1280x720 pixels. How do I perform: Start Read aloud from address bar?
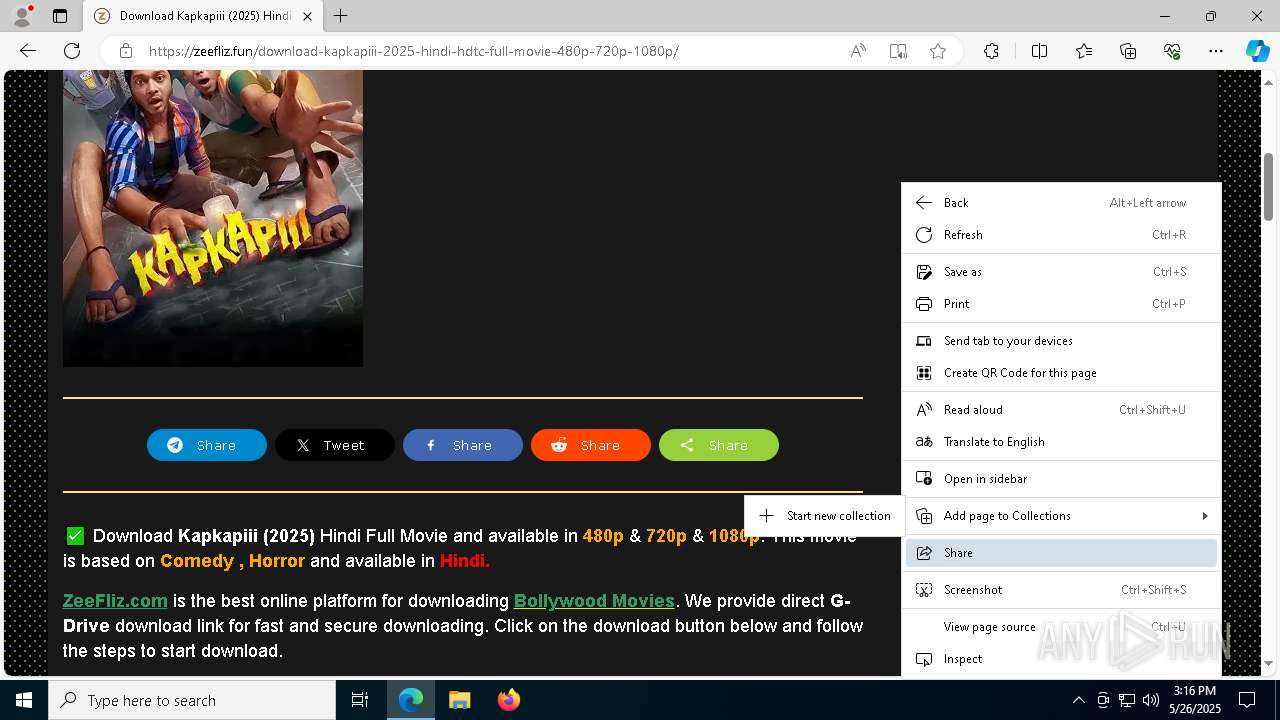858,51
